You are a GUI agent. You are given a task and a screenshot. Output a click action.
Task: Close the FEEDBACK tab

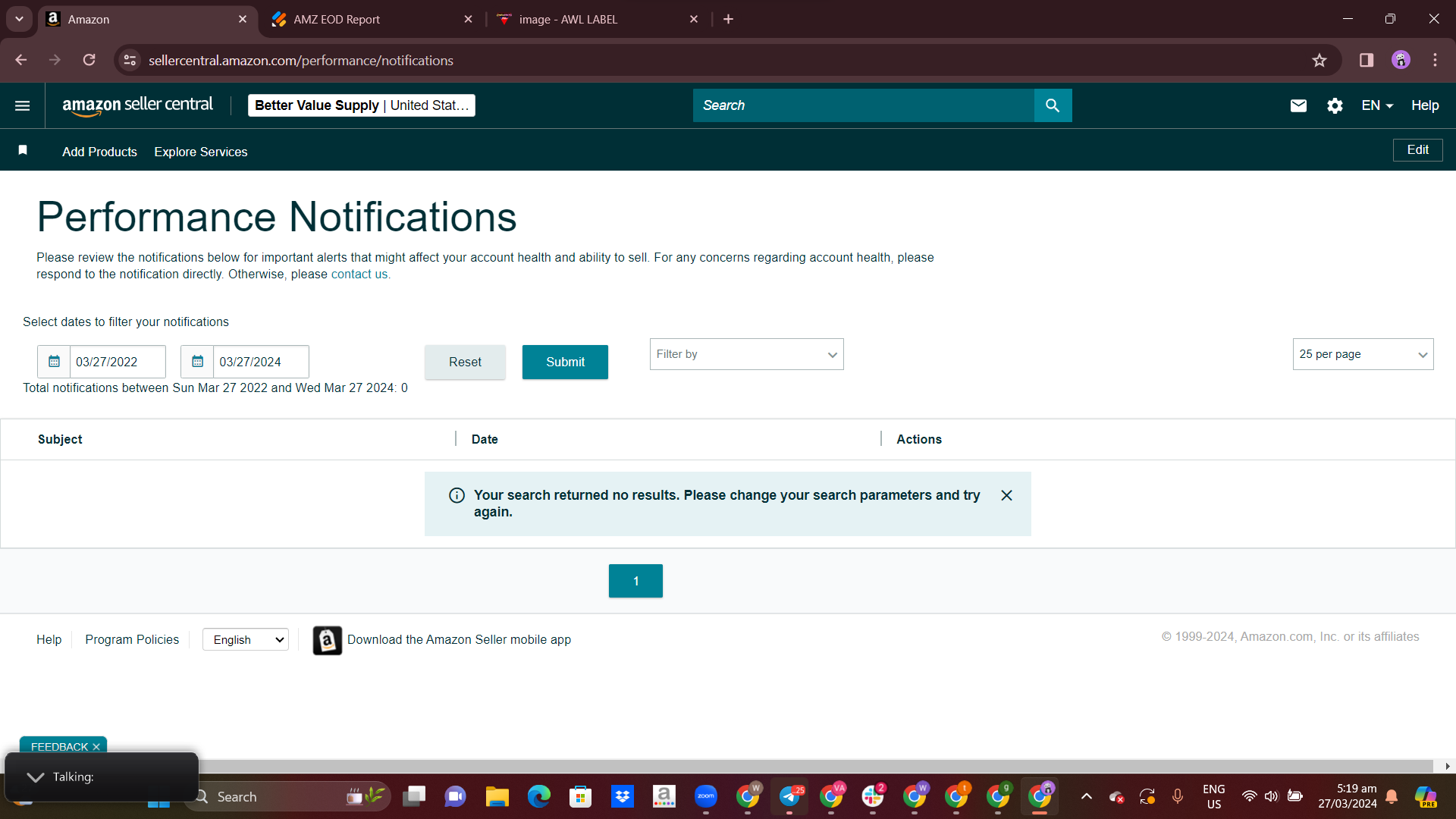96,747
